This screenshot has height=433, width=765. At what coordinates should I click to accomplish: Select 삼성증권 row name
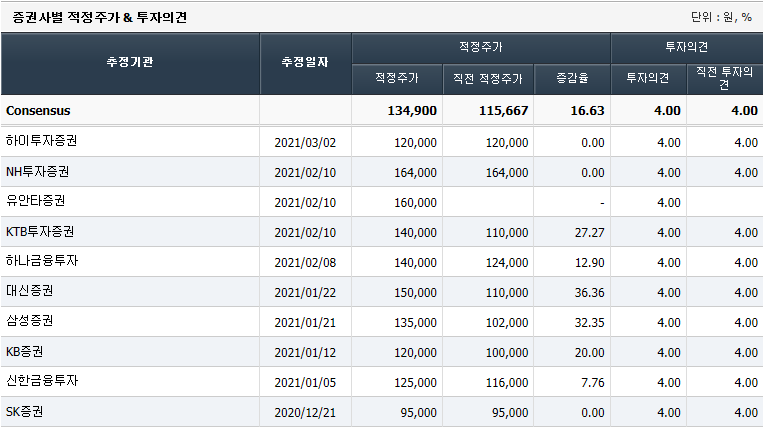click(x=30, y=321)
